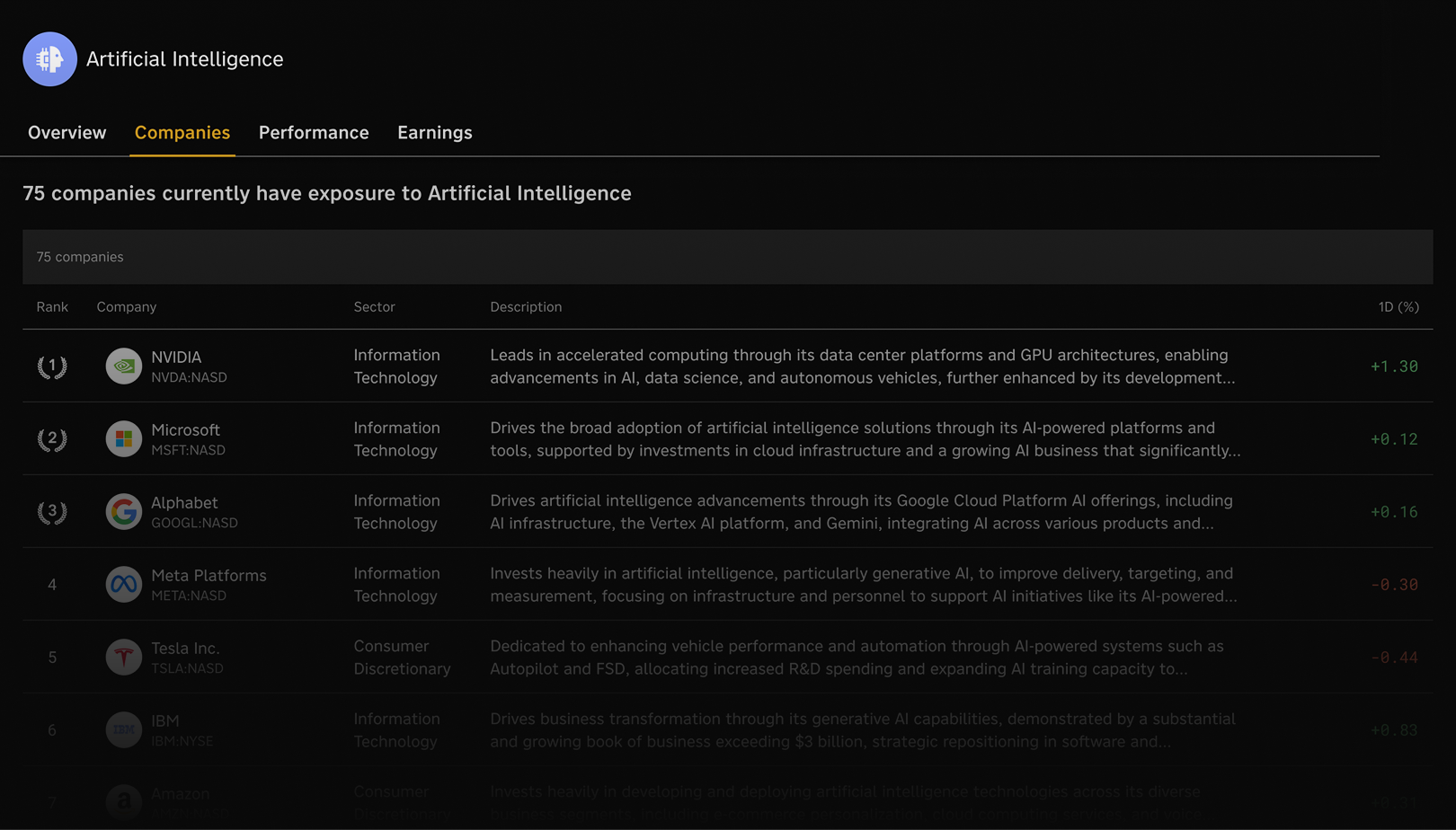Viewport: 1456px width, 830px height.
Task: Select the NVIDIA company logo
Action: (123, 366)
